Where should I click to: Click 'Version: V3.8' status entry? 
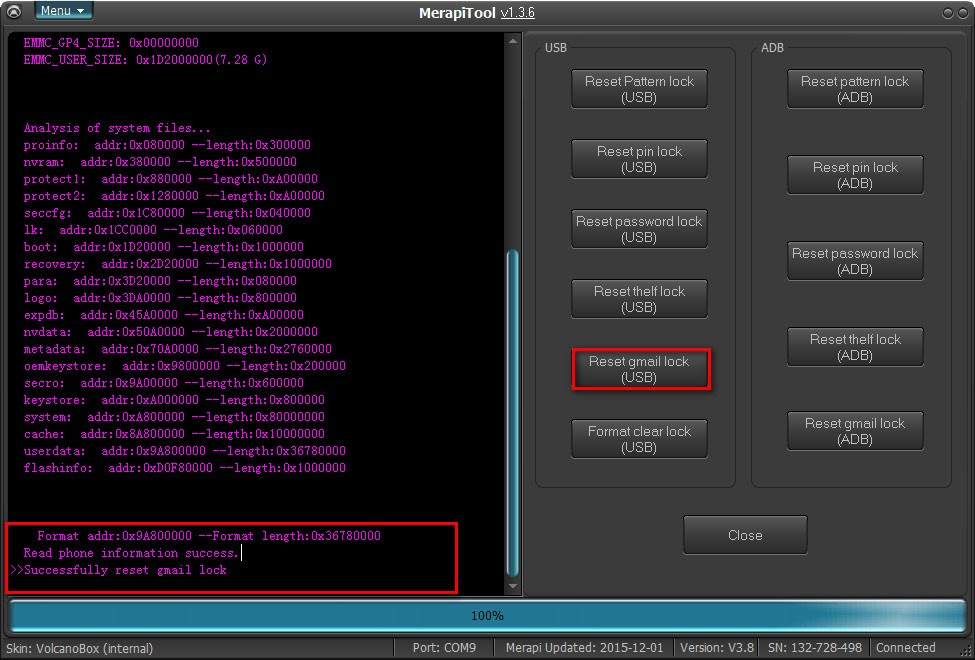point(717,648)
